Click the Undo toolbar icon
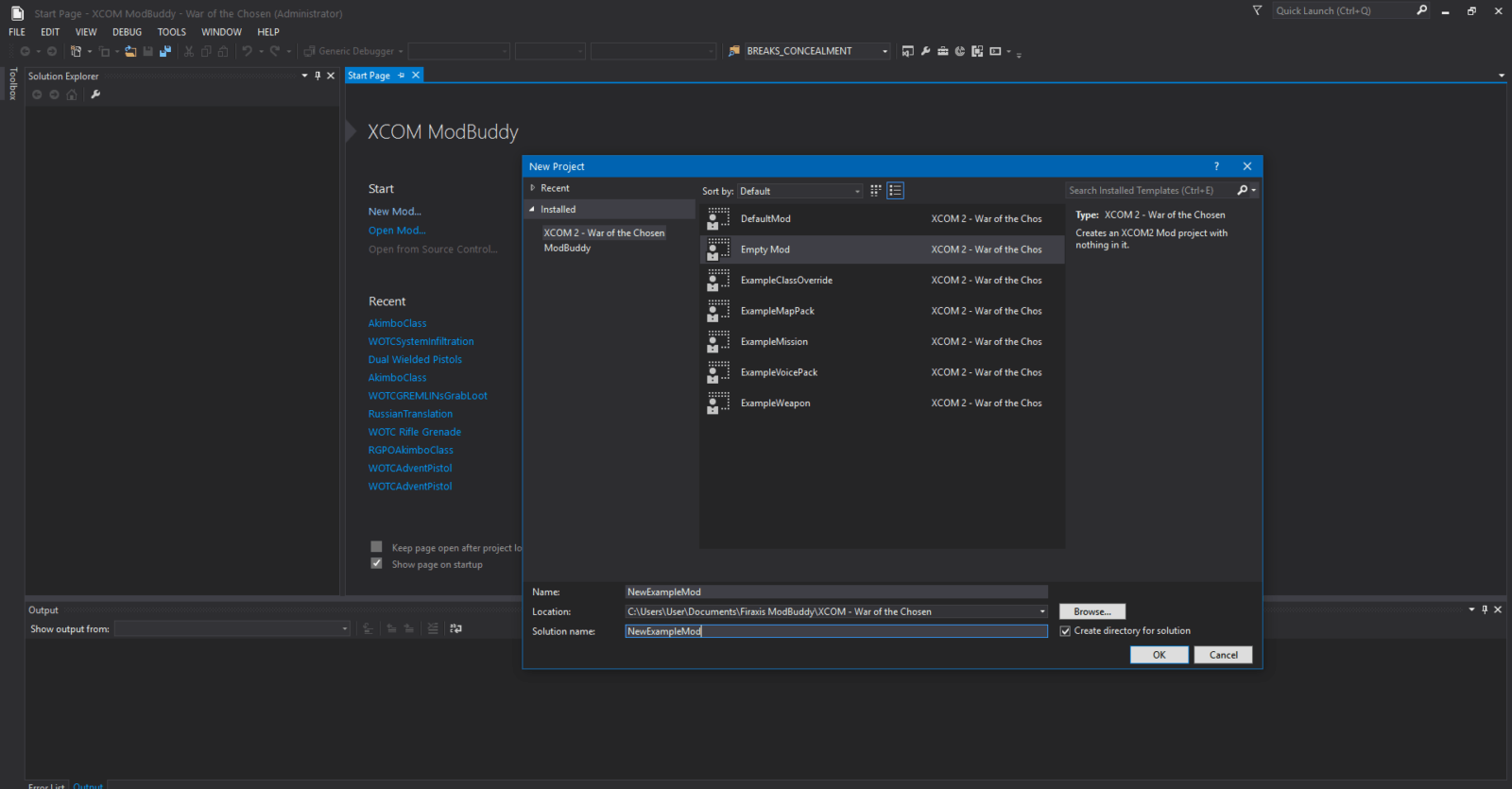The height and width of the screenshot is (789, 1512). 247,51
